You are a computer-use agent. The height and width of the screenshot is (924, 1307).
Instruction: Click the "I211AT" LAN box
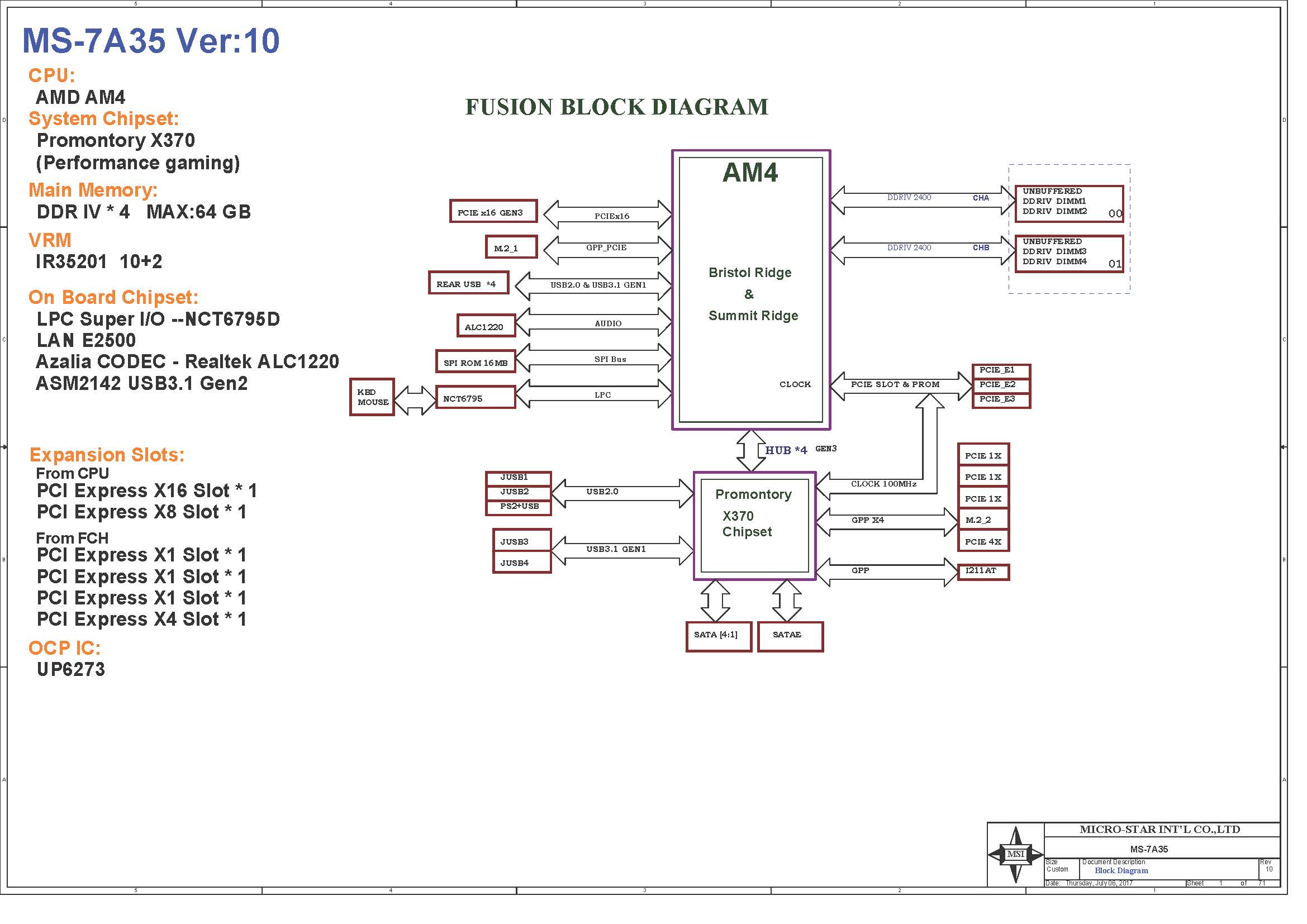983,572
